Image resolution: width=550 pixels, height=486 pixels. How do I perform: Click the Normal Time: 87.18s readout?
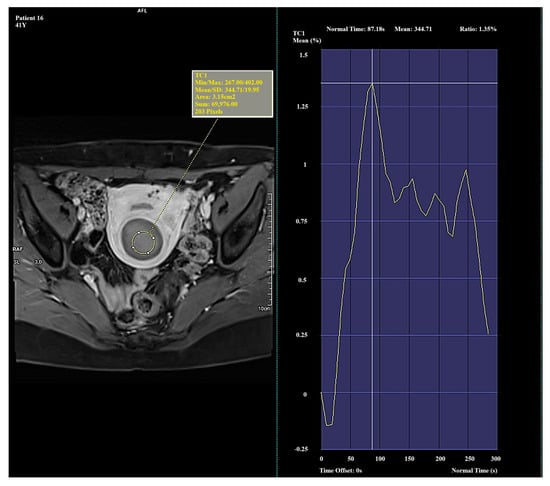(355, 29)
